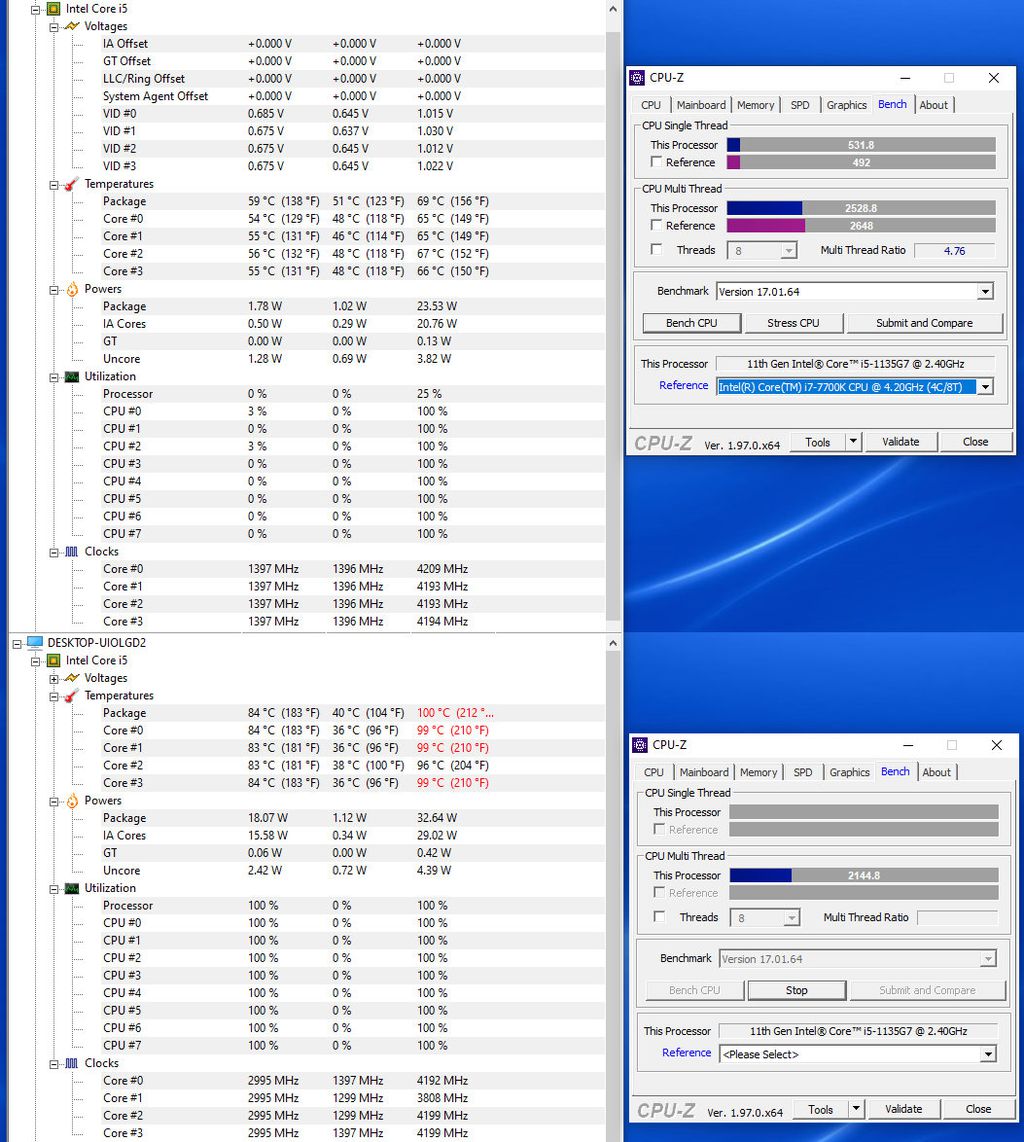Click the Clocks waveform icon in the upper HWMonitor panel

click(x=71, y=551)
